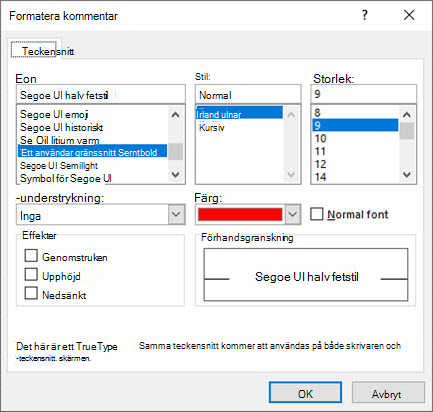Select font size 10
Image resolution: width=433 pixels, height=412 pixels.
tap(355, 138)
